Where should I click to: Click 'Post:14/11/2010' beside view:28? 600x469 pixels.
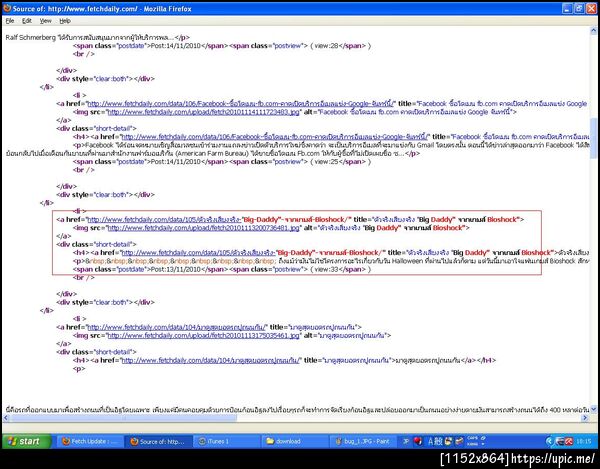[x=176, y=46]
